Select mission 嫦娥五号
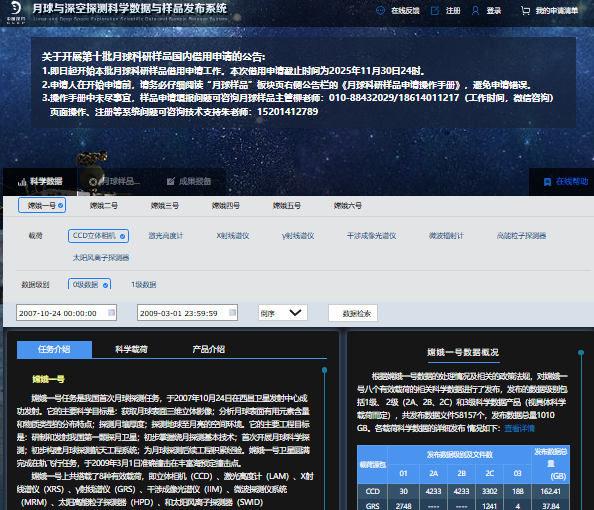The height and width of the screenshot is (510, 594). [x=286, y=205]
